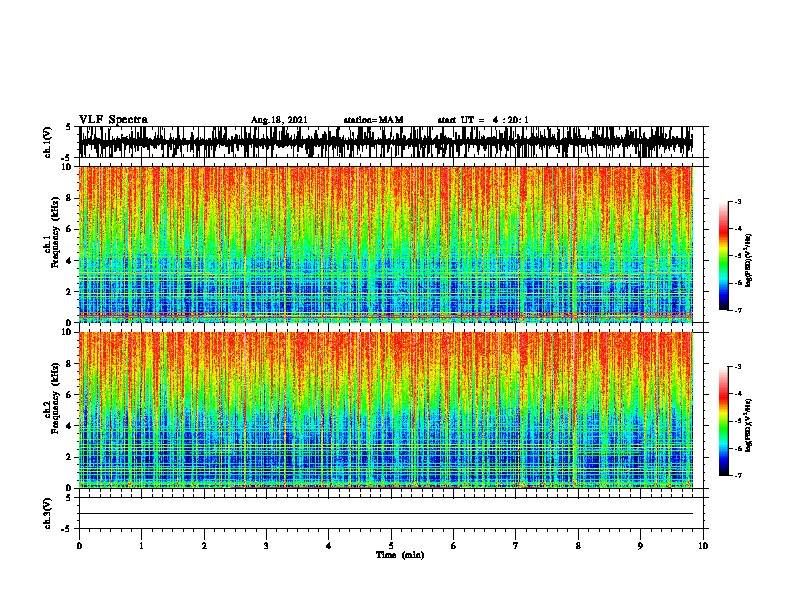Click the "-7" label on the ch.1 colorbar
The image size is (792, 612).
coord(738,310)
